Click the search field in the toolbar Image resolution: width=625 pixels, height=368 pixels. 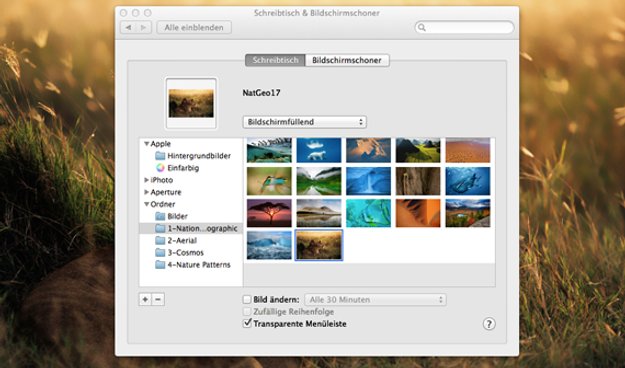click(x=465, y=27)
